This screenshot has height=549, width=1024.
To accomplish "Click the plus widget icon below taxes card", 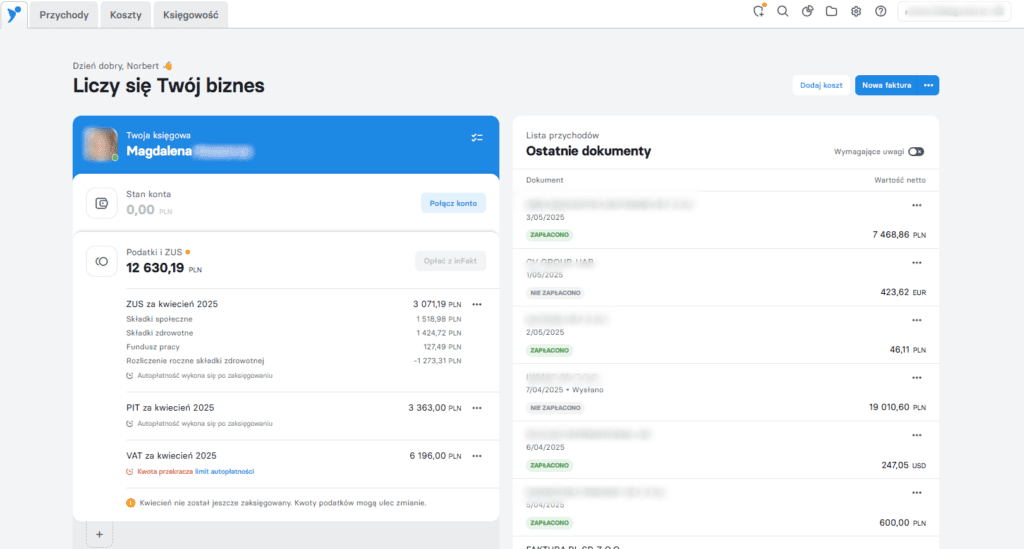I will tap(99, 535).
